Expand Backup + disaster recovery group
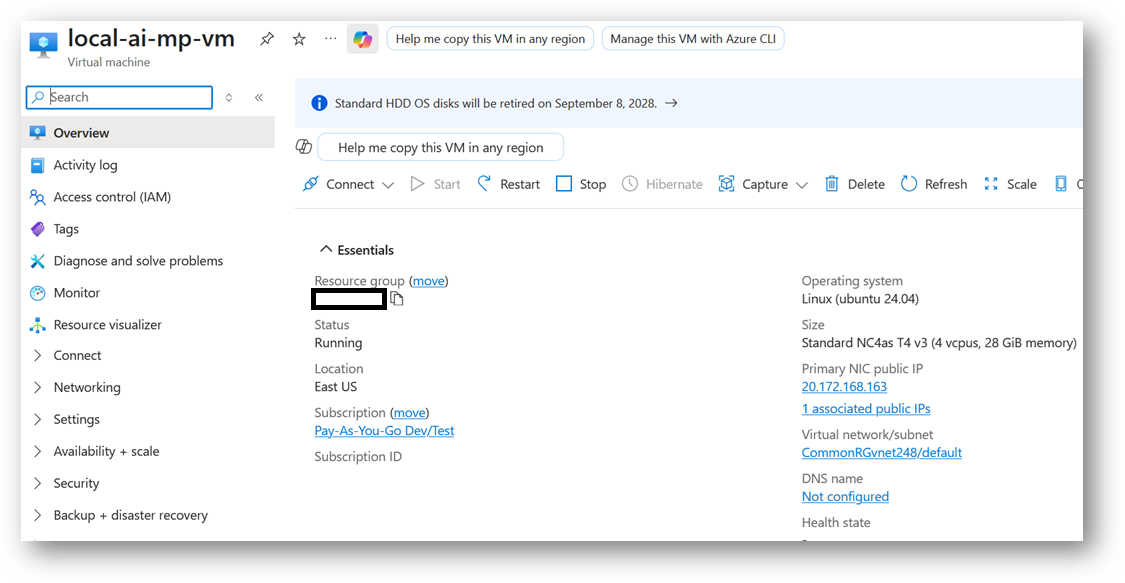The height and width of the screenshot is (583, 1125). click(x=37, y=515)
